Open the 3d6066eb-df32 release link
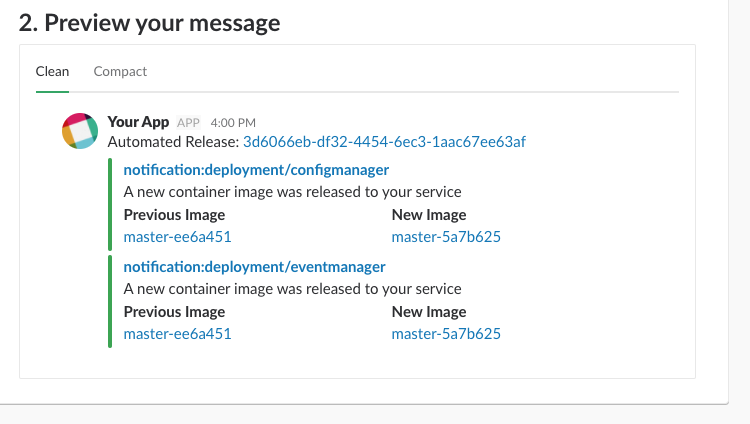 pyautogui.click(x=384, y=142)
